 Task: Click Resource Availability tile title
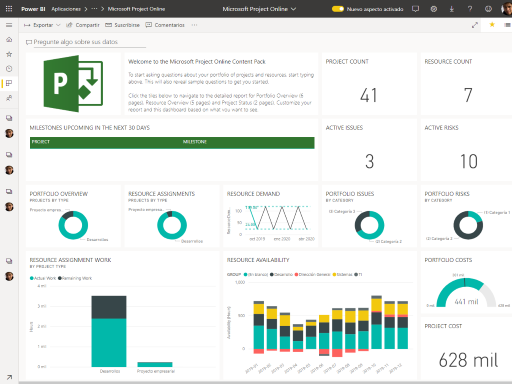[x=258, y=260]
